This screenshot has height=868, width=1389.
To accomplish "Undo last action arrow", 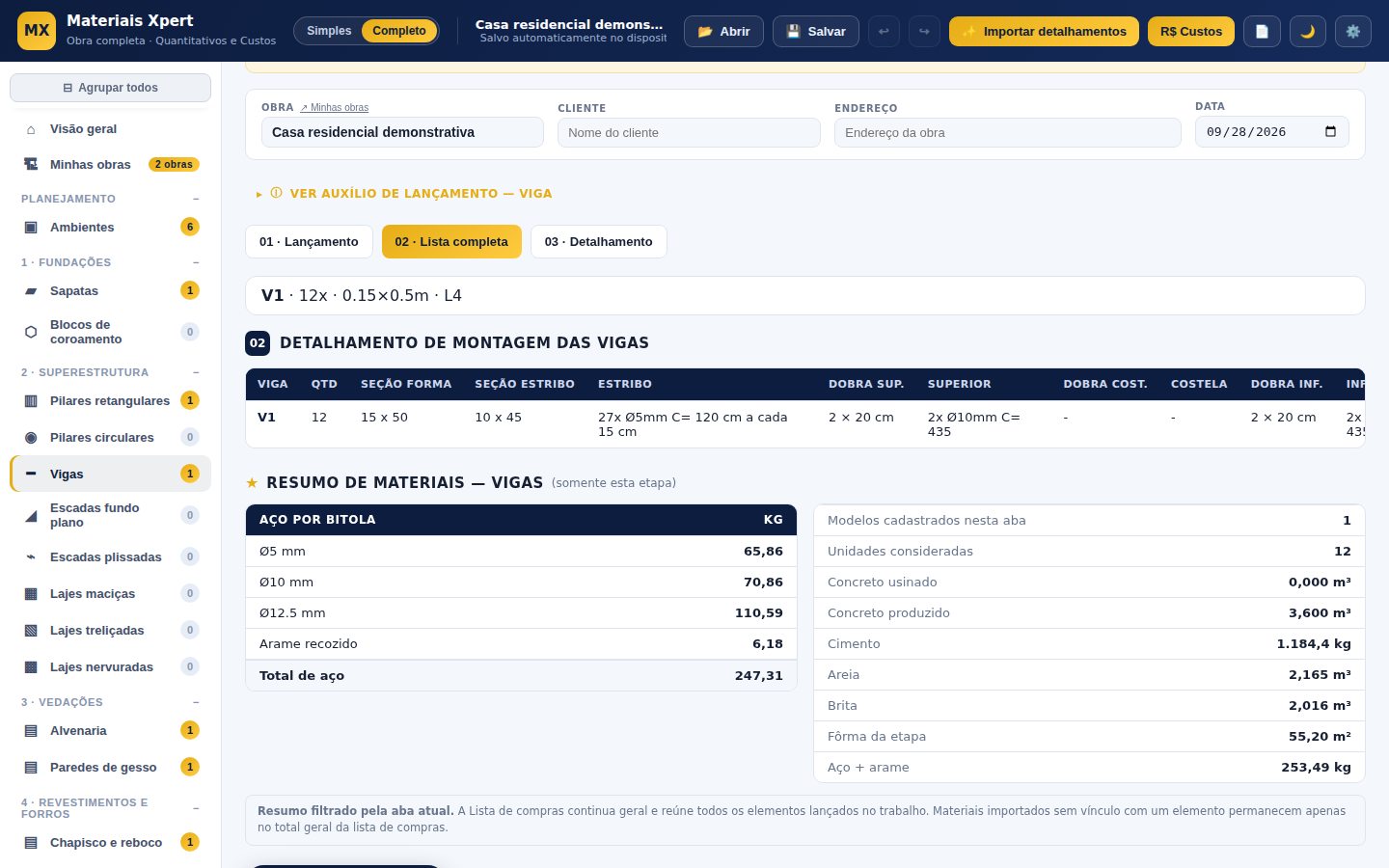I will tap(883, 31).
